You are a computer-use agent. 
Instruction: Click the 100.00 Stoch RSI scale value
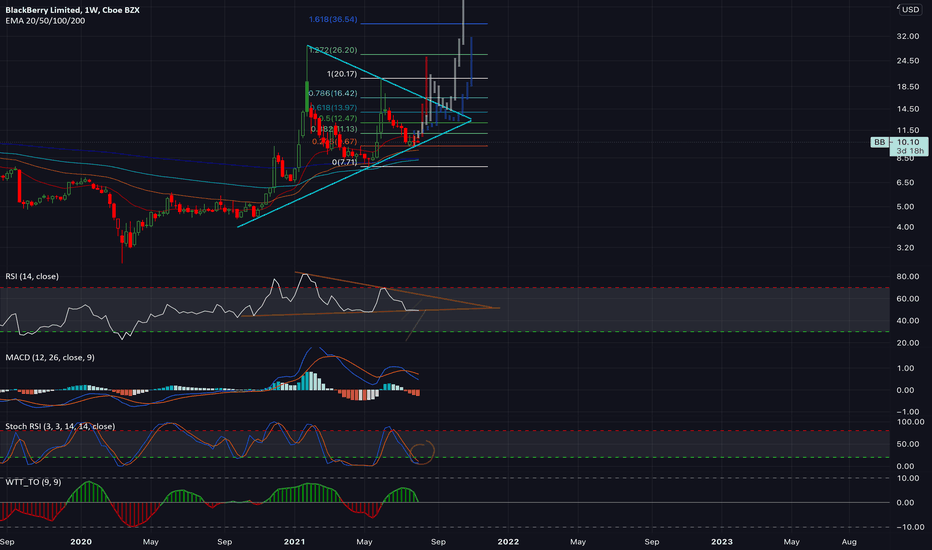[910, 422]
